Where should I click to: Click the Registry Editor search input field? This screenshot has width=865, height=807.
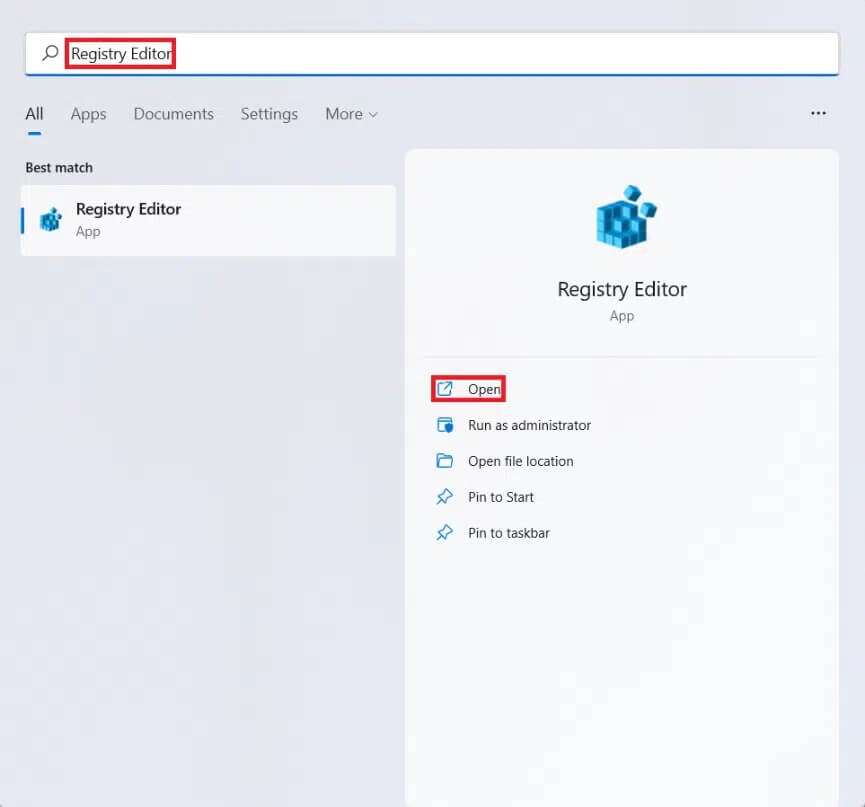point(431,54)
